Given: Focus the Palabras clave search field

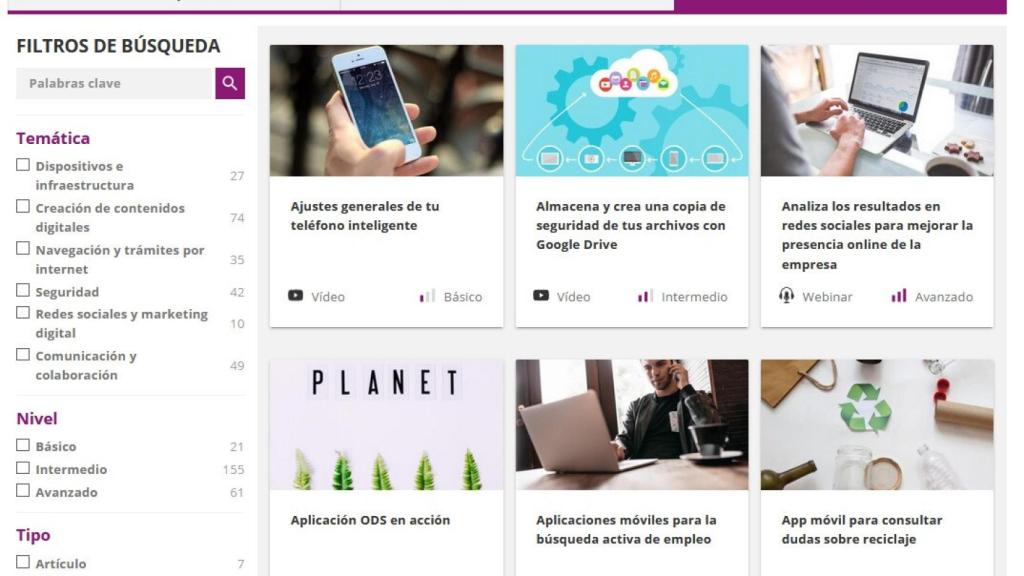Looking at the screenshot, I should pyautogui.click(x=116, y=84).
